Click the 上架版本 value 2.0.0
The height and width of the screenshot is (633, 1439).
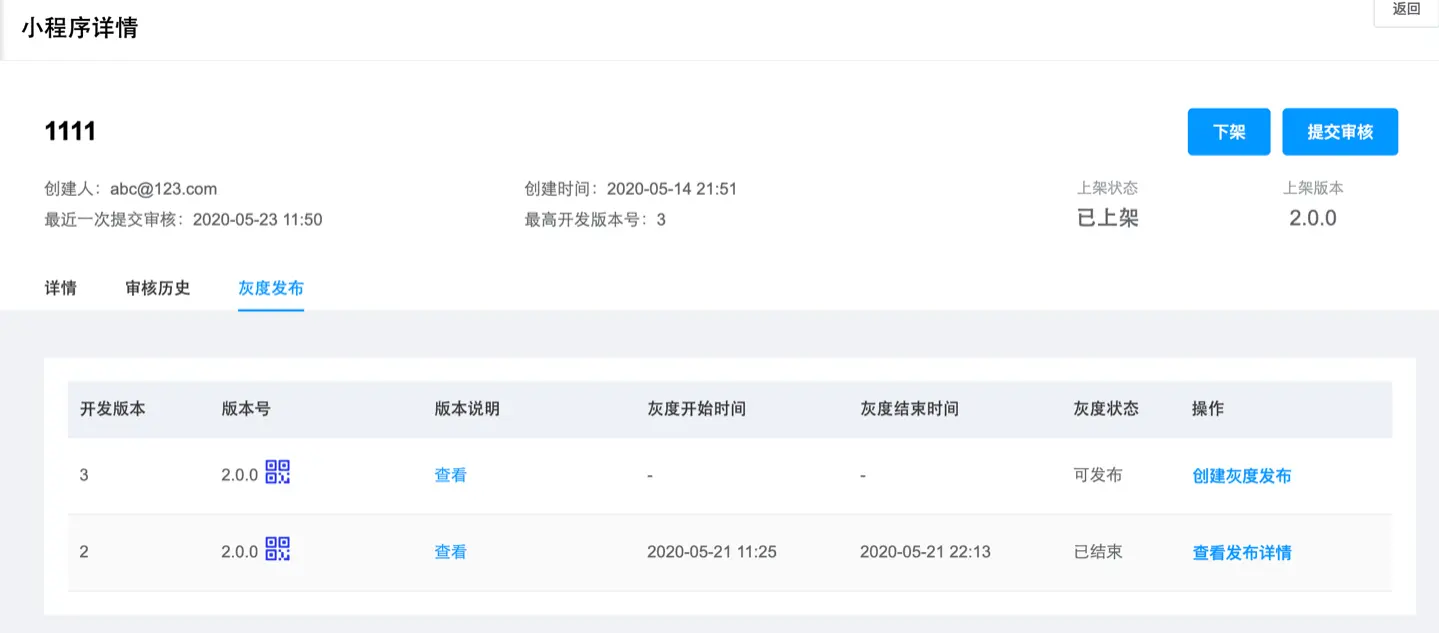click(x=1313, y=217)
